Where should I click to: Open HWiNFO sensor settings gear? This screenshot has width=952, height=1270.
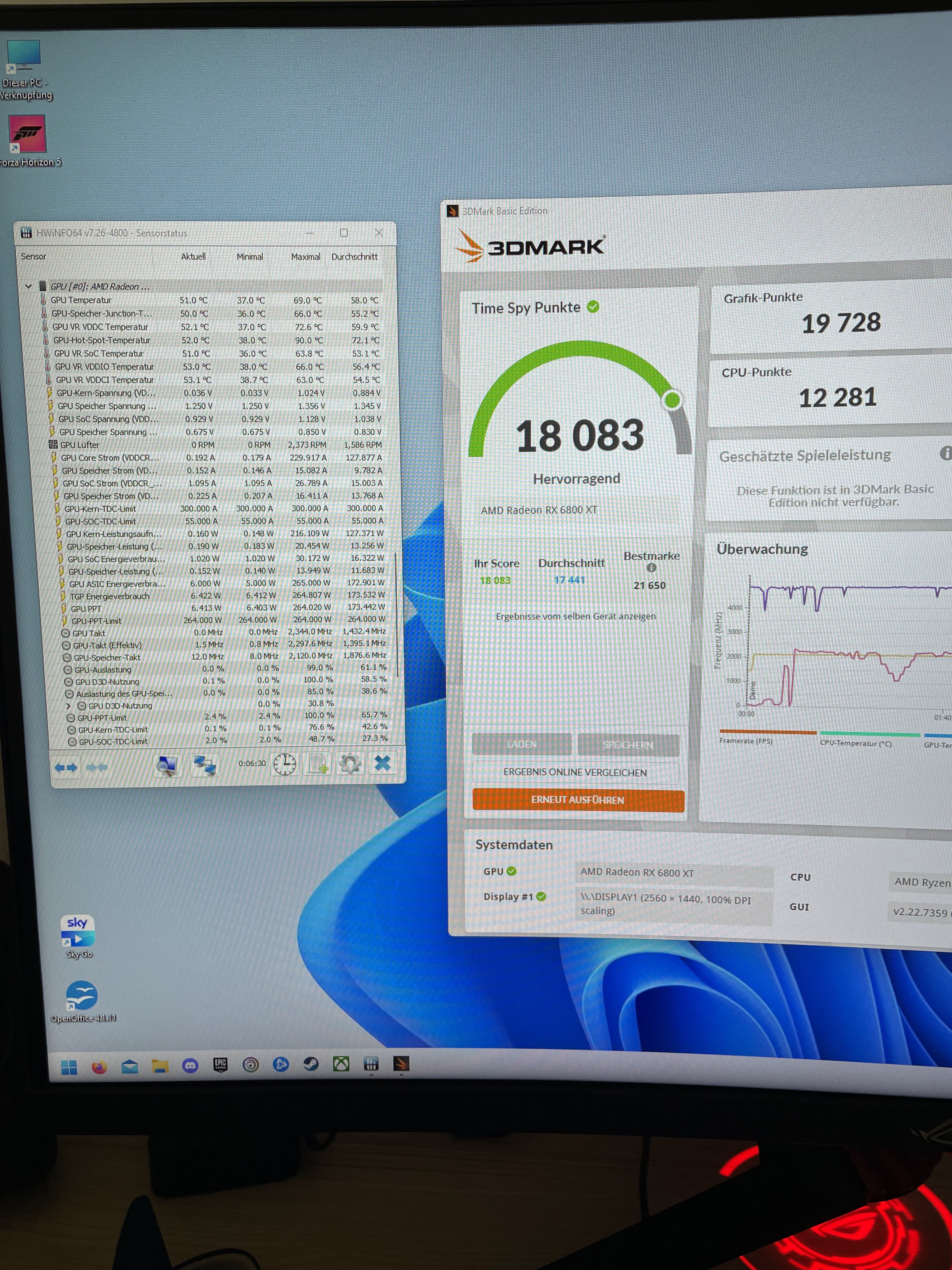[350, 764]
